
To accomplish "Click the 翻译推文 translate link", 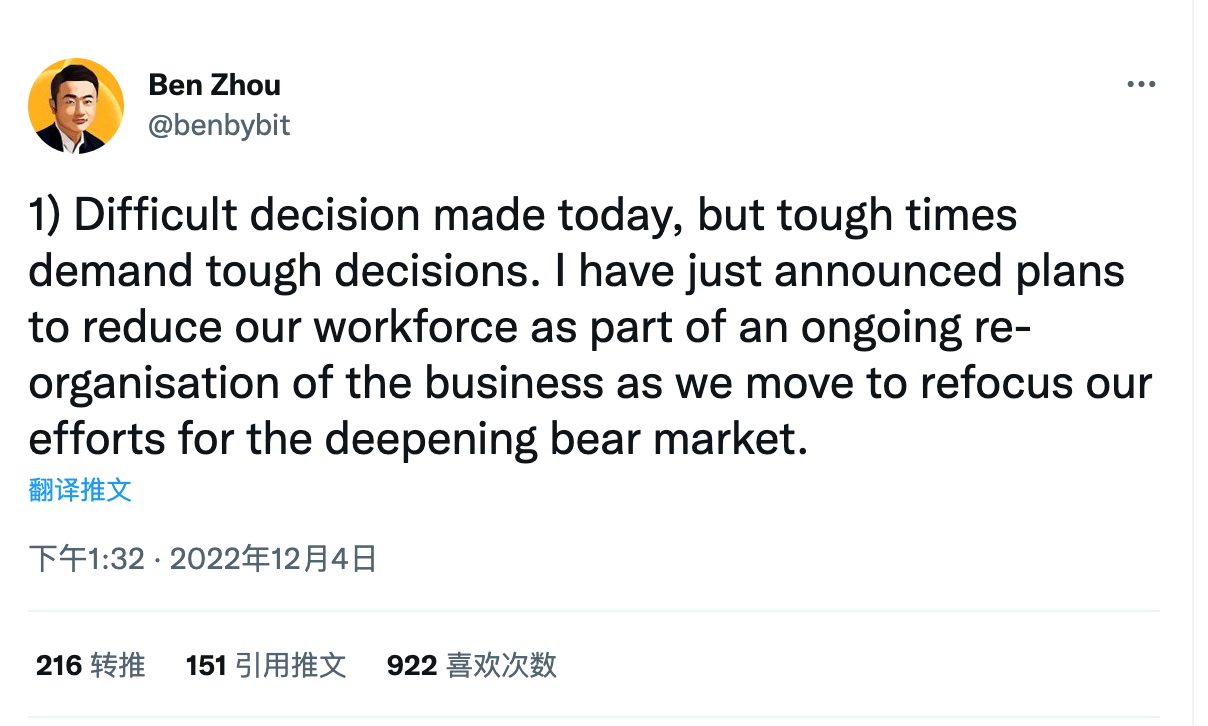I will click(81, 490).
